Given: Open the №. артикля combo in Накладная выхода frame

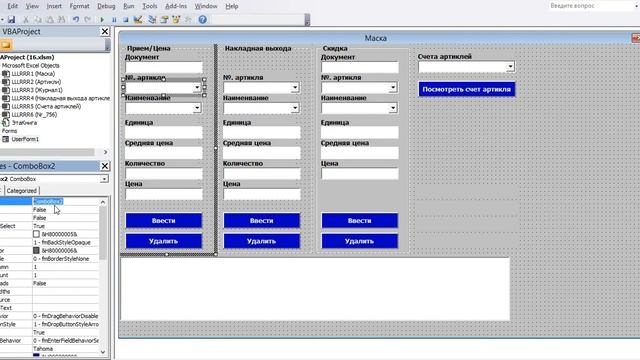Looking at the screenshot, I should 295,87.
